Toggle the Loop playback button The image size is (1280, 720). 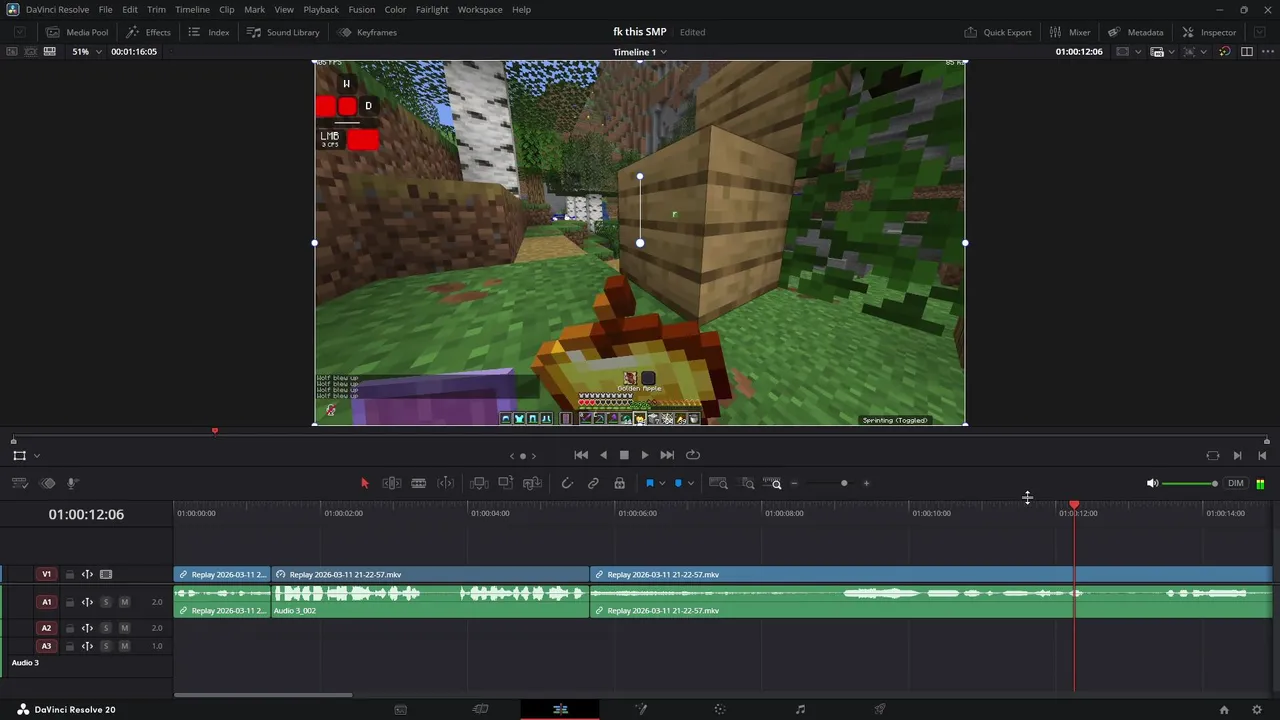[693, 455]
